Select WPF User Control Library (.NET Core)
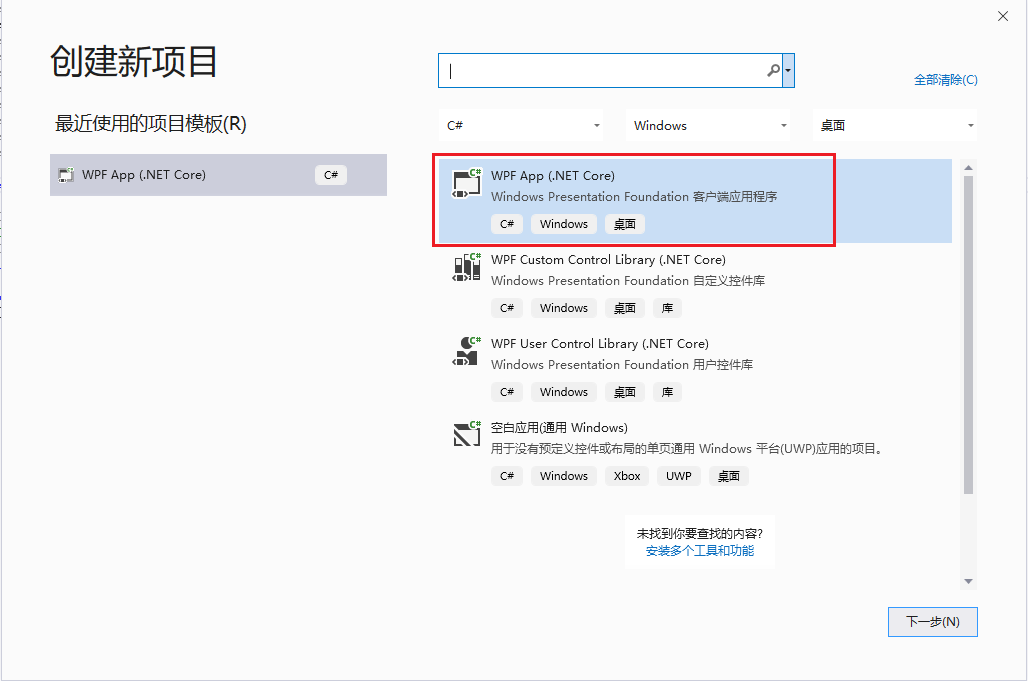 (x=695, y=368)
